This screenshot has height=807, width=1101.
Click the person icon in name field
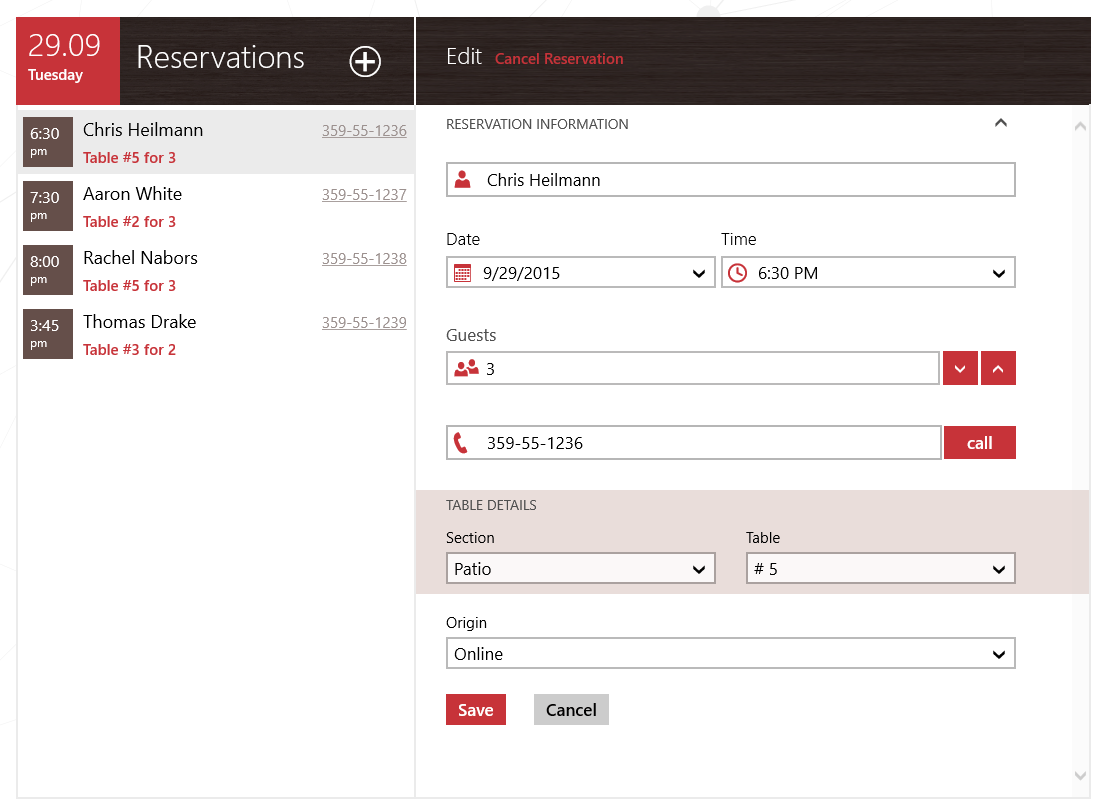click(x=463, y=180)
